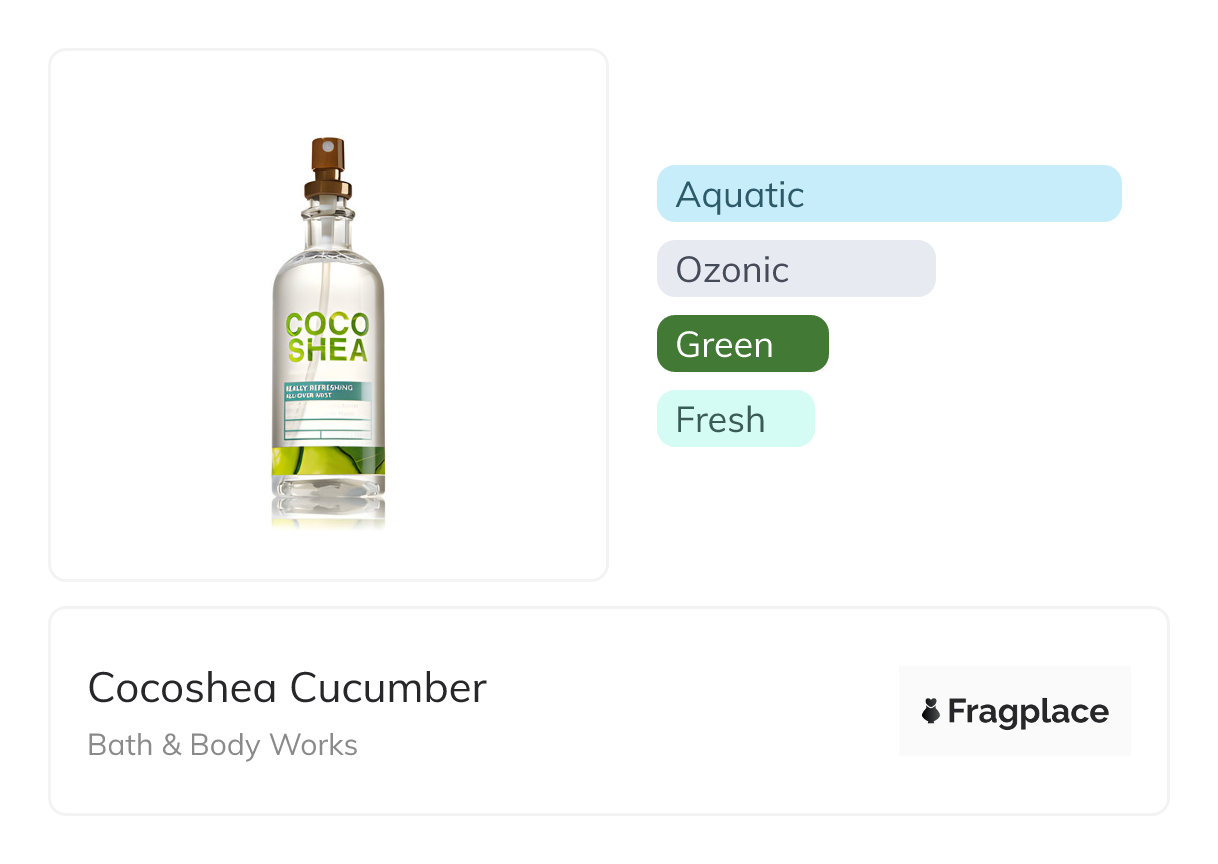Click the cucumber slice graphic on the bottle
This screenshot has height=864, width=1218.
coord(328,460)
